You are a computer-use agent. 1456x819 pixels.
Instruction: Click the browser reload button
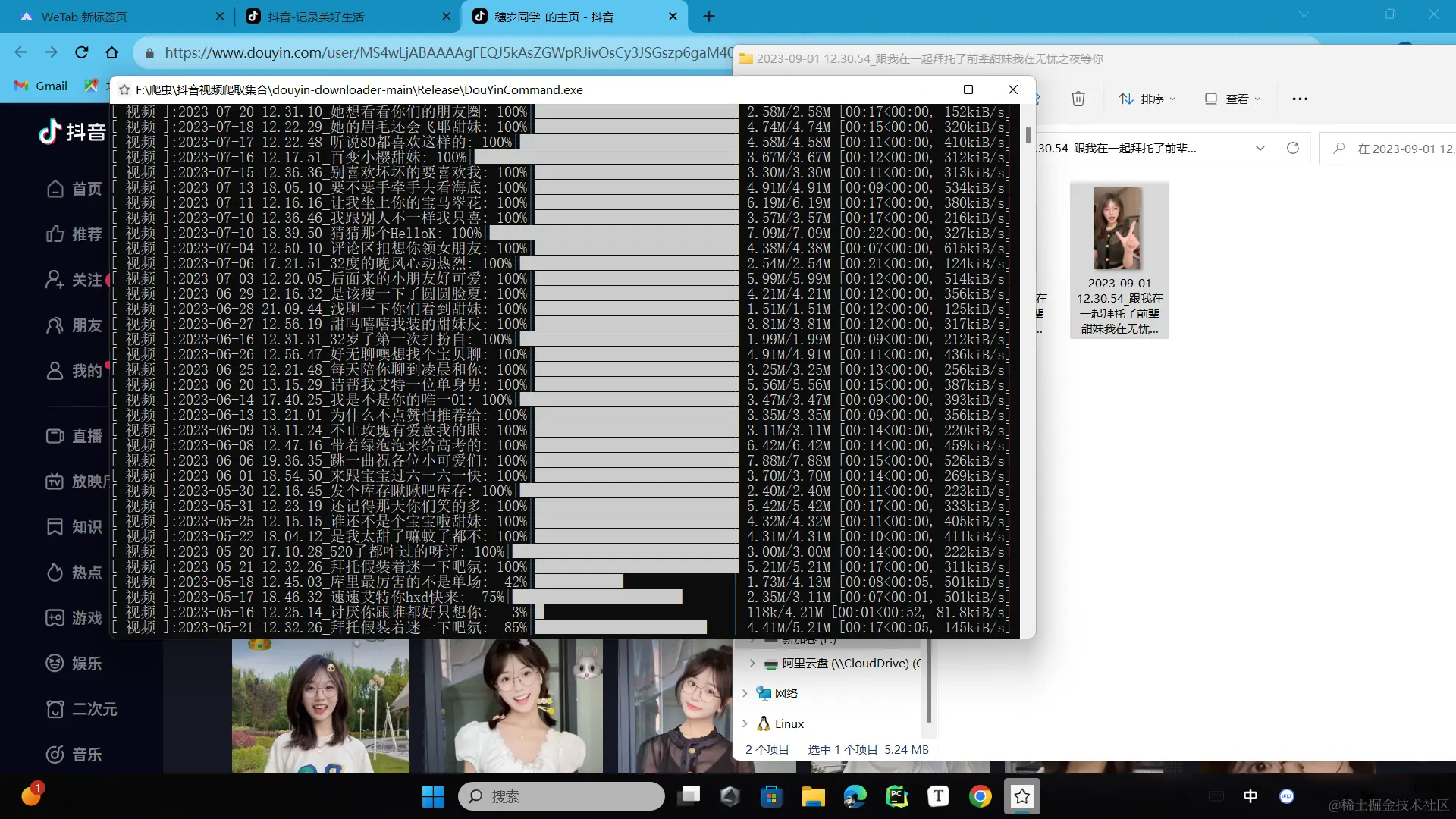pos(82,52)
